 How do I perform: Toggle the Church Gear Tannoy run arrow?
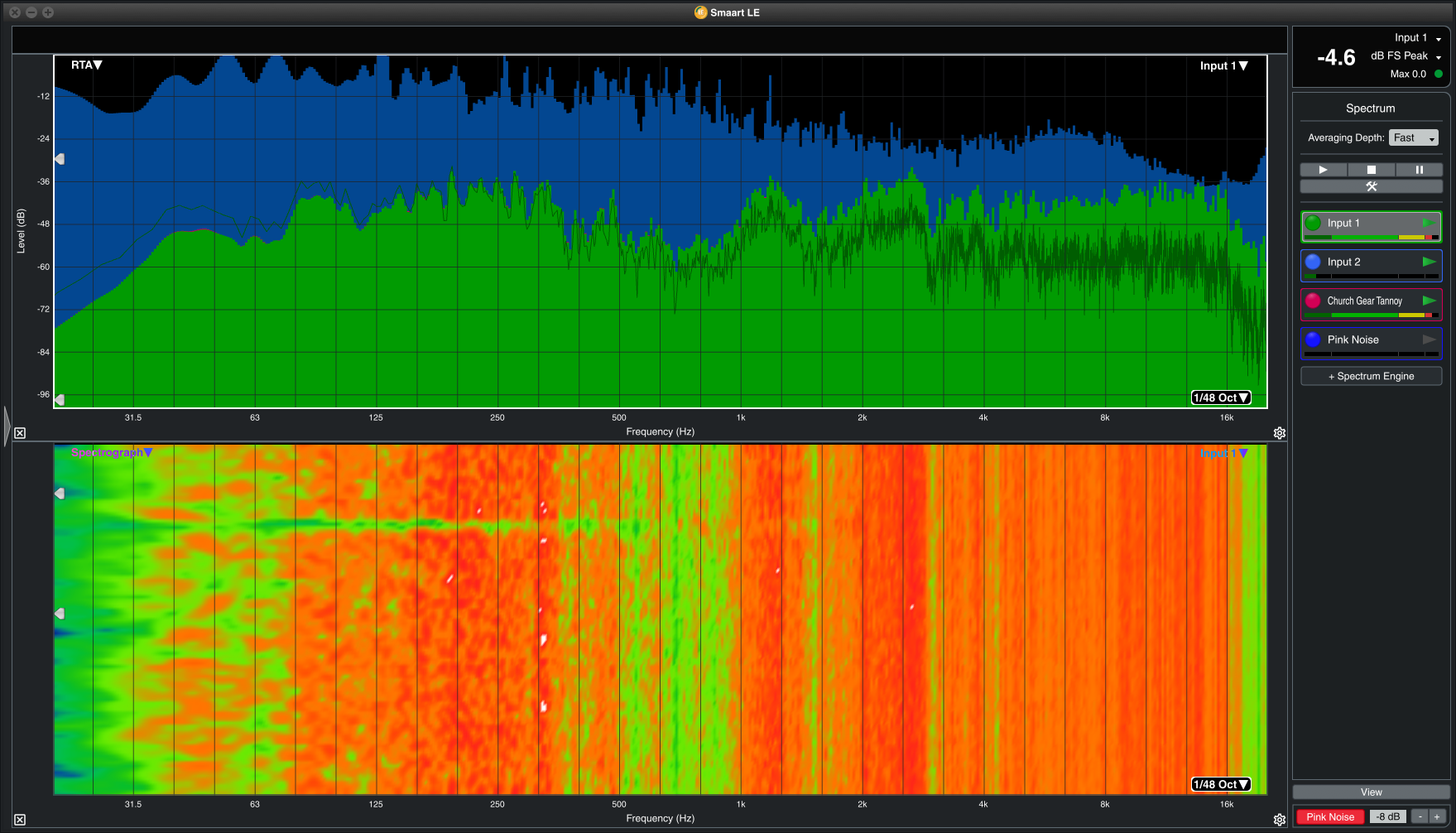(x=1429, y=301)
